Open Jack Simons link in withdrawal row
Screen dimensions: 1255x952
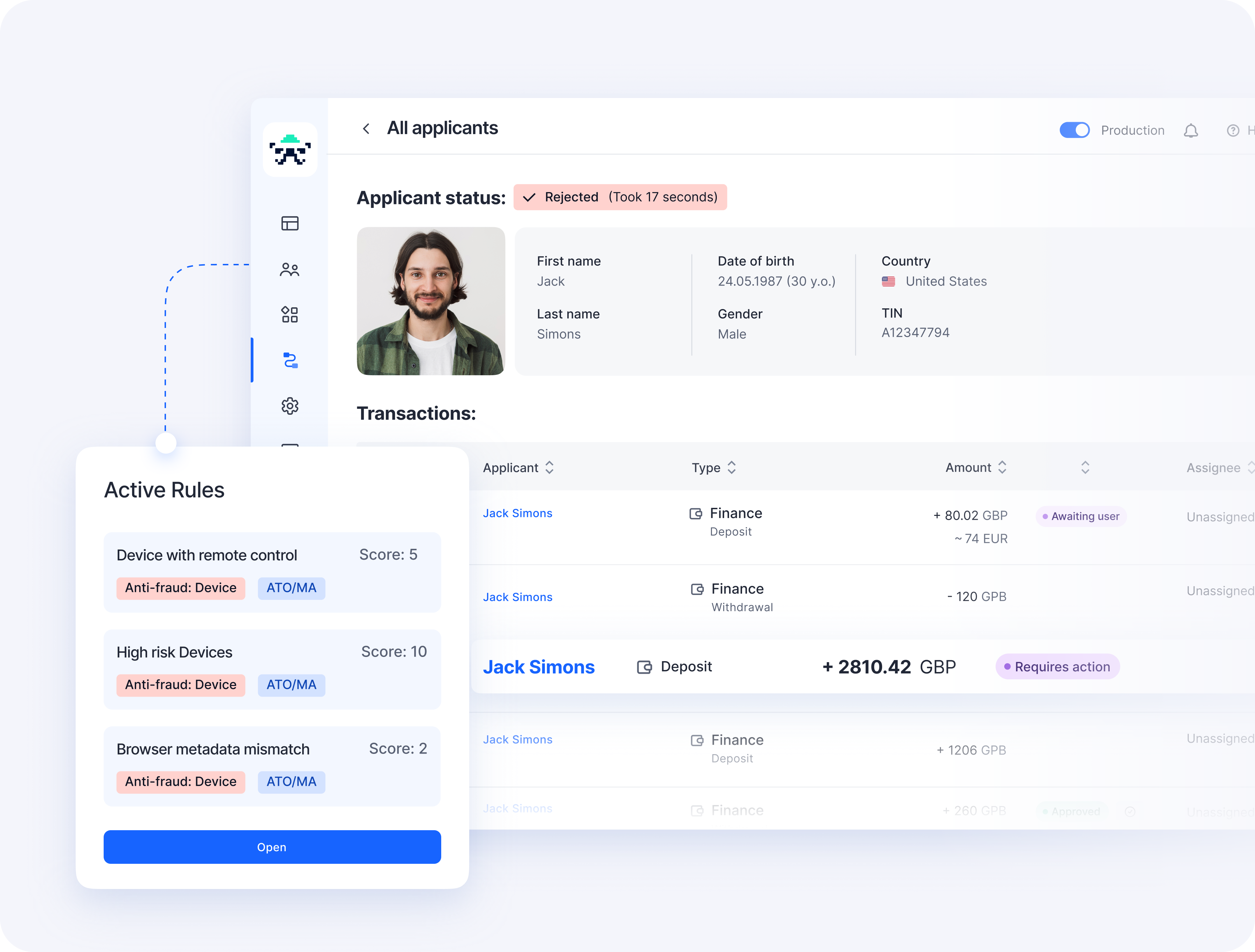[518, 597]
